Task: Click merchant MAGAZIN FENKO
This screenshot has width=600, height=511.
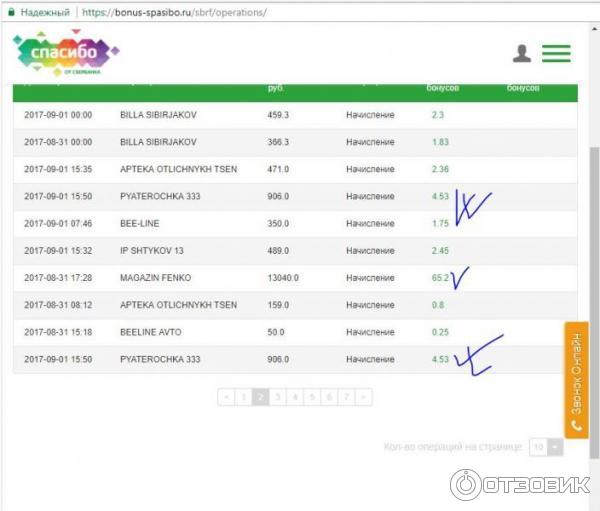Action: pyautogui.click(x=155, y=278)
